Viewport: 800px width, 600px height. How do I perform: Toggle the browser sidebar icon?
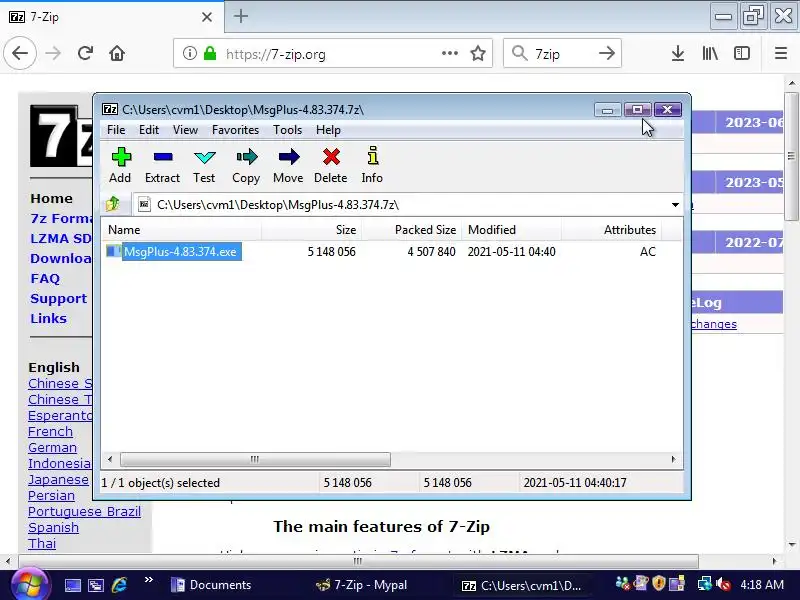[x=742, y=53]
